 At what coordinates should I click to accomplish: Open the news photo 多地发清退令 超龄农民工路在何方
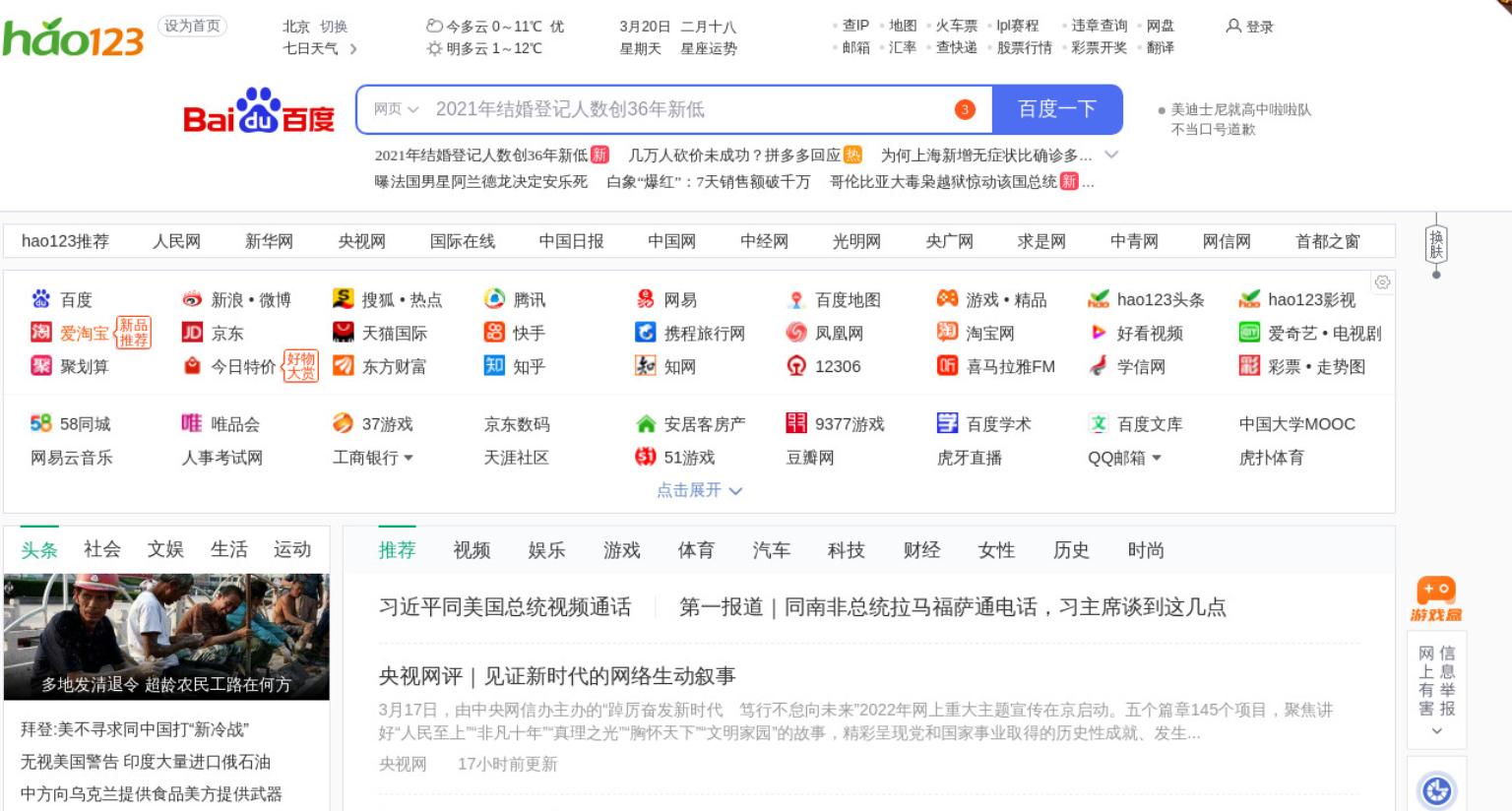[x=166, y=637]
